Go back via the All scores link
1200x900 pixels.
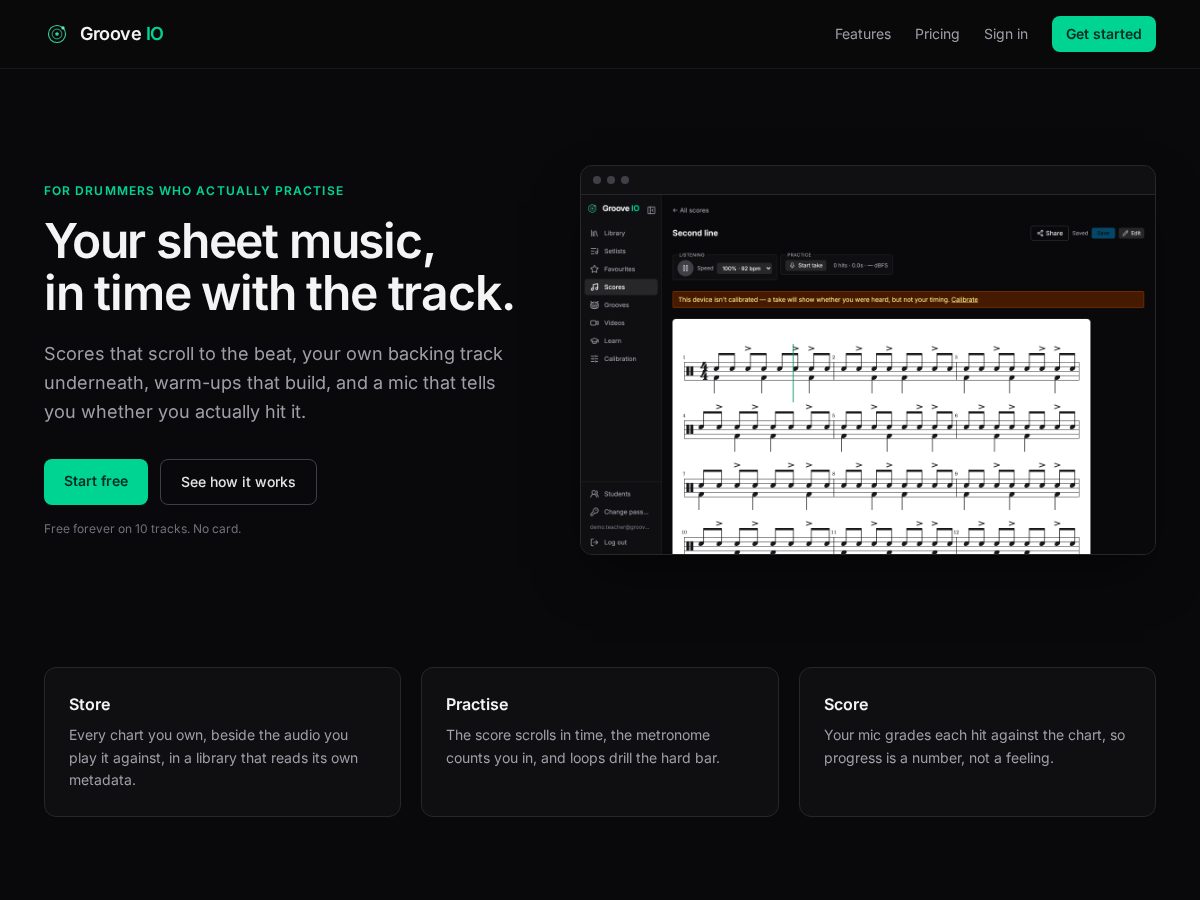coord(690,210)
